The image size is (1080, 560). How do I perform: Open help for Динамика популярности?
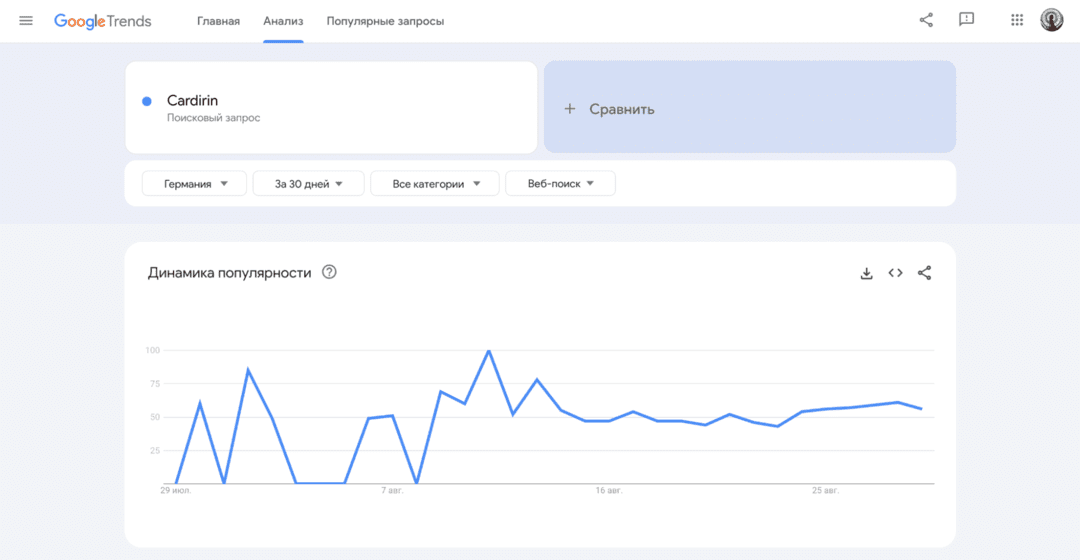click(329, 272)
